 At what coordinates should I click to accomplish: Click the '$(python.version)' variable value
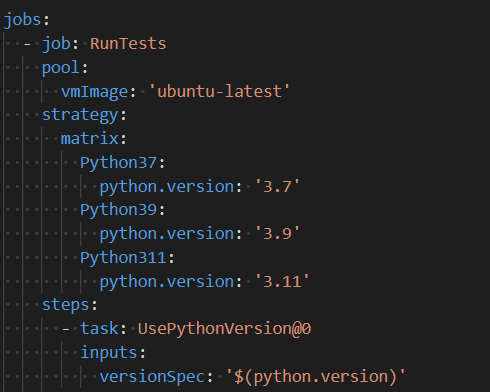(x=316, y=377)
